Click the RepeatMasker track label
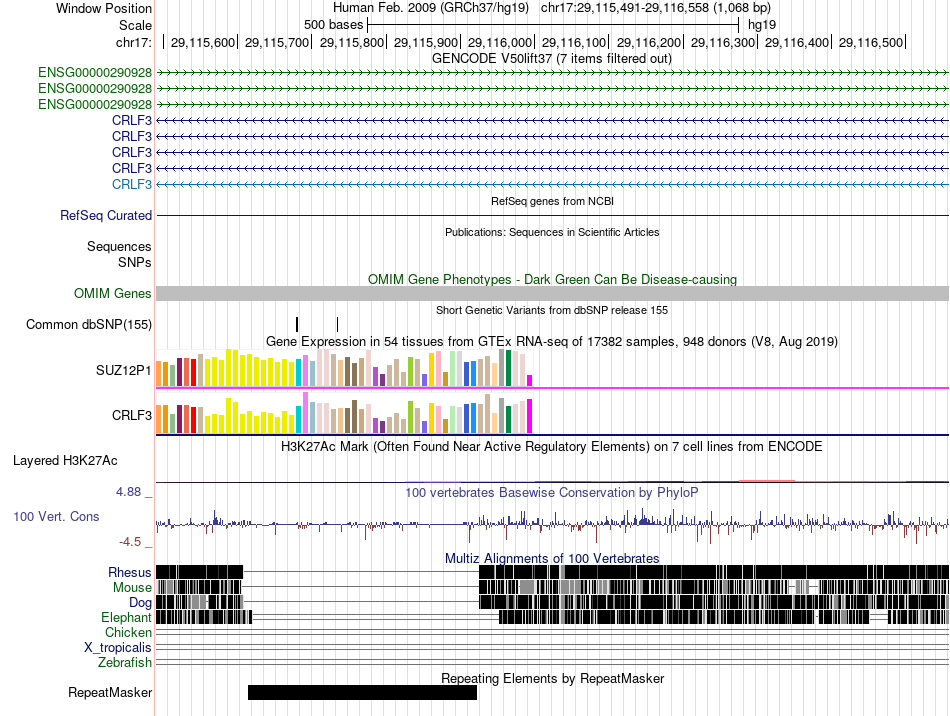Screen dimensions: 950x716 click(110, 693)
